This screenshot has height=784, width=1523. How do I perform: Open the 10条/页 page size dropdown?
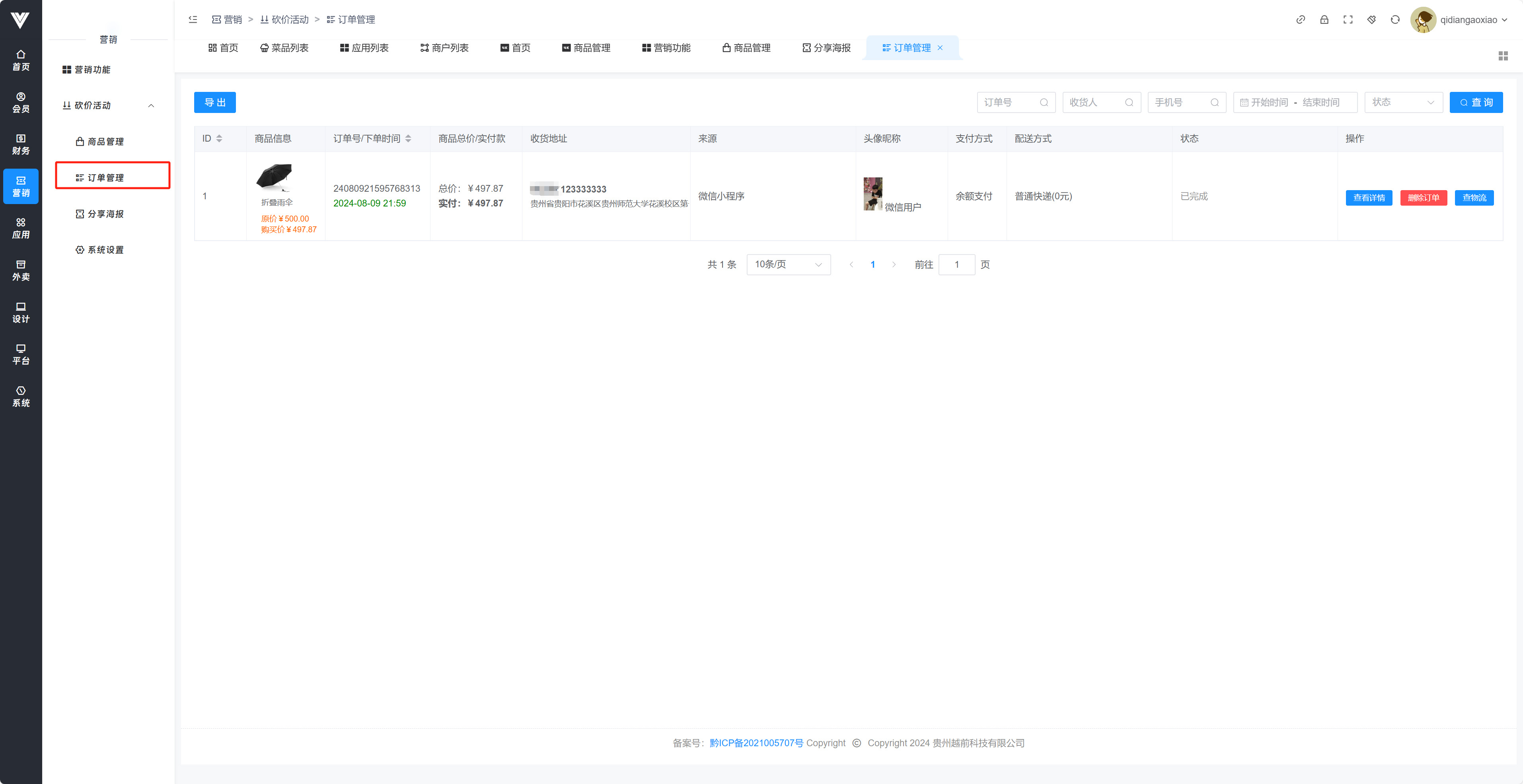tap(788, 264)
